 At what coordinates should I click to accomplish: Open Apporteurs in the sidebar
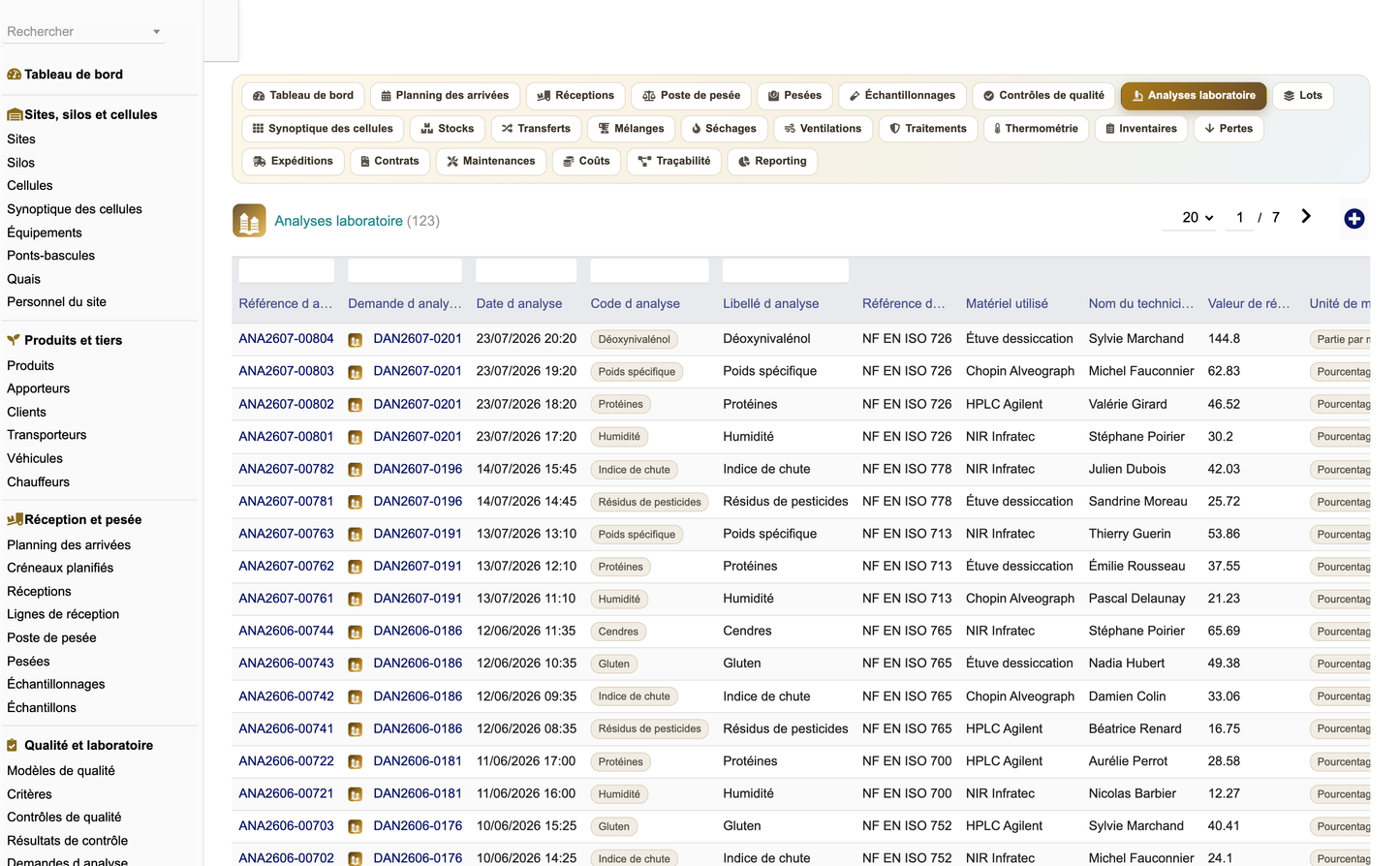click(x=38, y=388)
